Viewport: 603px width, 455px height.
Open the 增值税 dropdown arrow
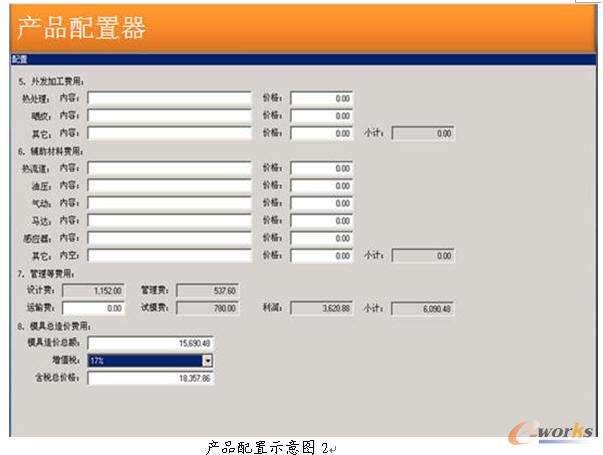[x=208, y=360]
